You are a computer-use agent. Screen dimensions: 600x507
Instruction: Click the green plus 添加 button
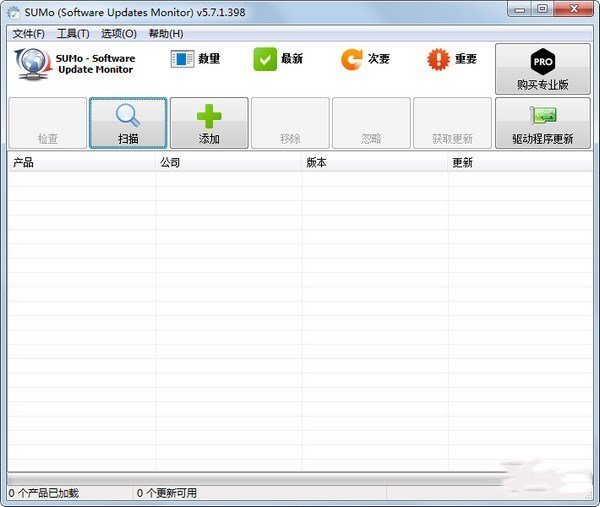(x=209, y=123)
